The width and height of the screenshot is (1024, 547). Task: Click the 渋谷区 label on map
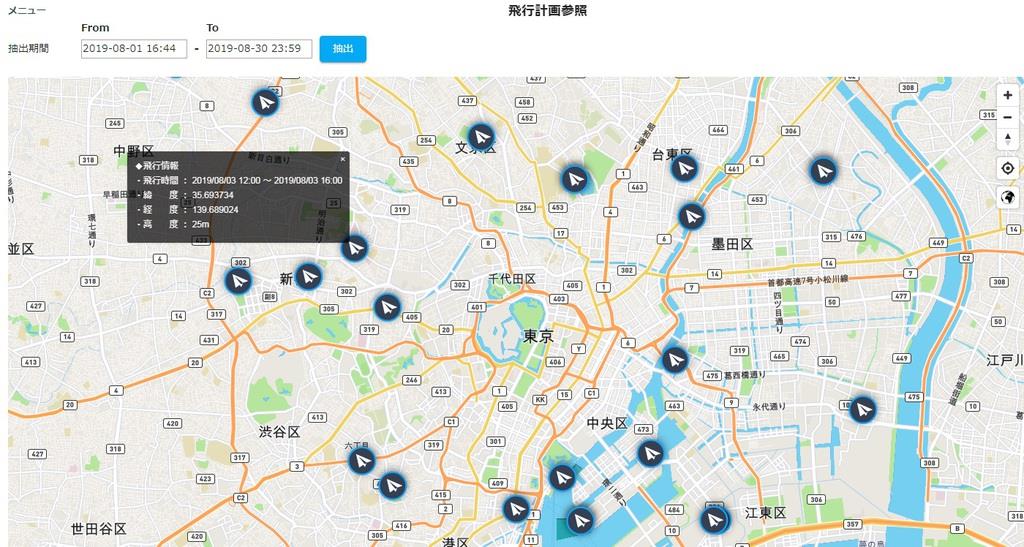click(279, 432)
